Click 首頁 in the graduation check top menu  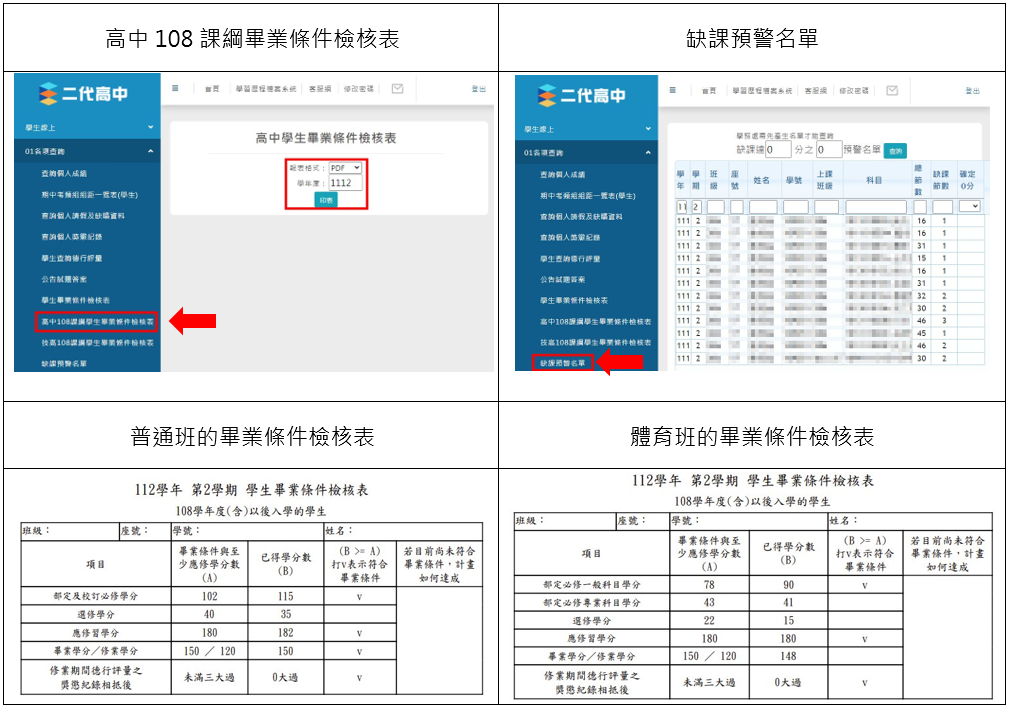212,89
